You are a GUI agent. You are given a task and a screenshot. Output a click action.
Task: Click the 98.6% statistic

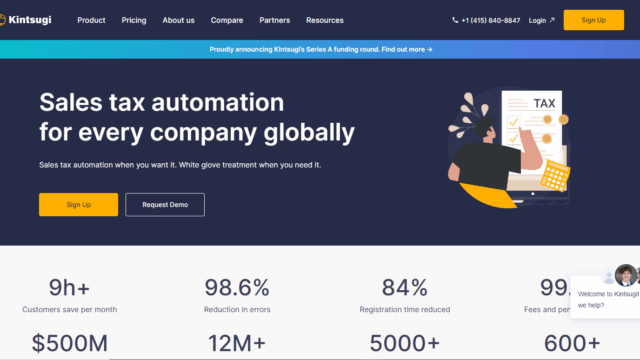[x=237, y=287]
